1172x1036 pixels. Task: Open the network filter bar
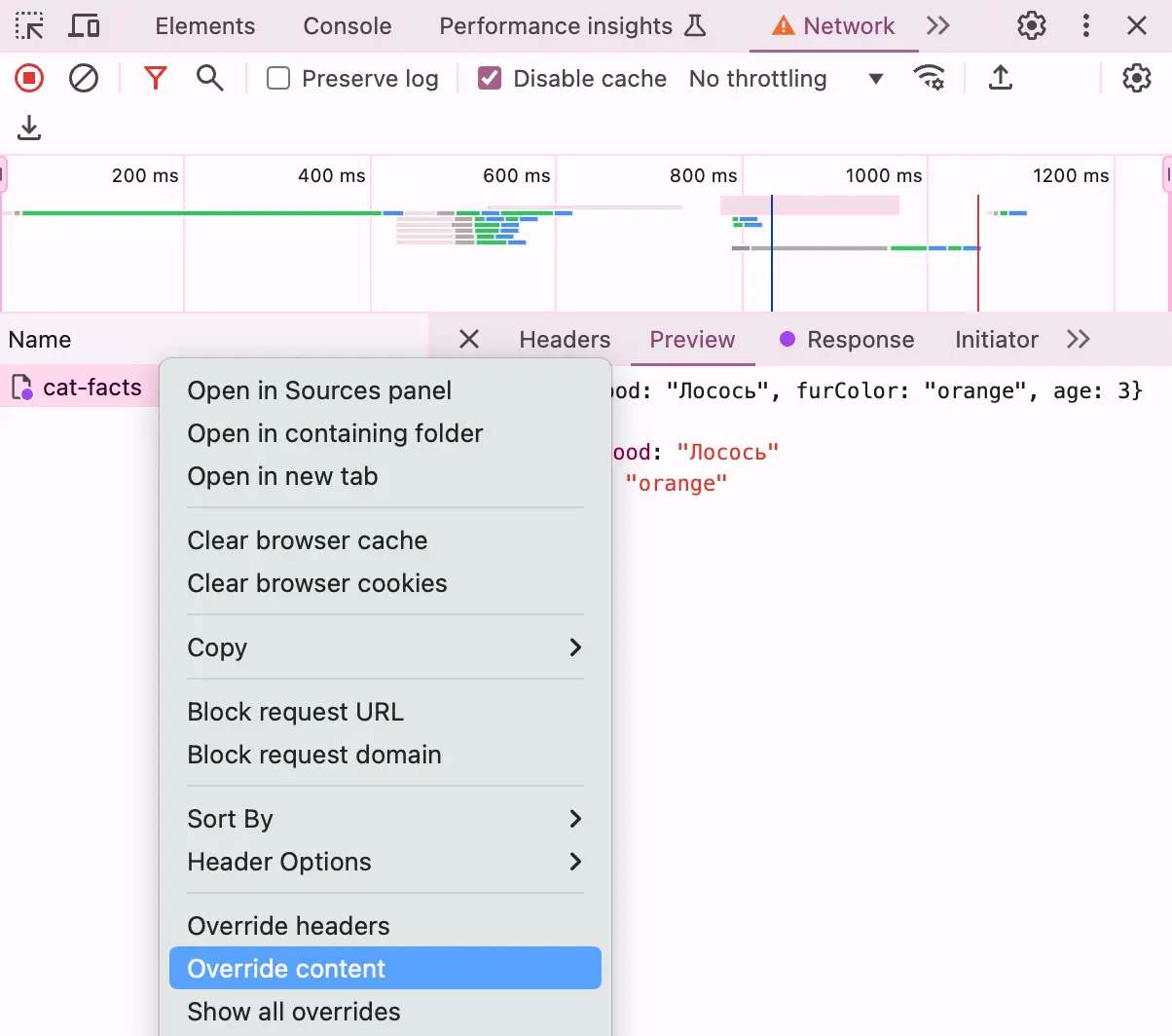point(155,78)
